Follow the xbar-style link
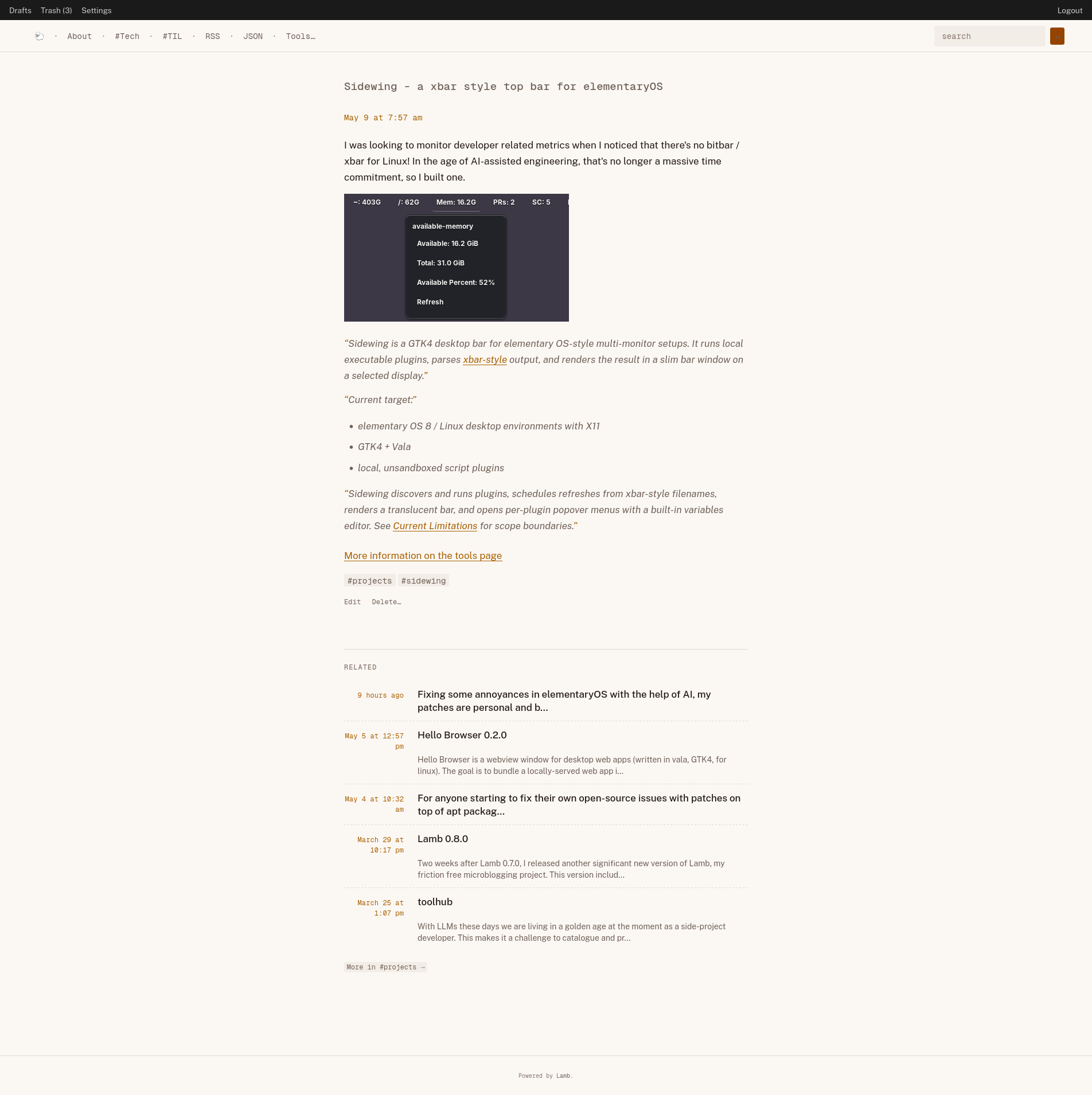The height and width of the screenshot is (1095, 1092). [485, 359]
